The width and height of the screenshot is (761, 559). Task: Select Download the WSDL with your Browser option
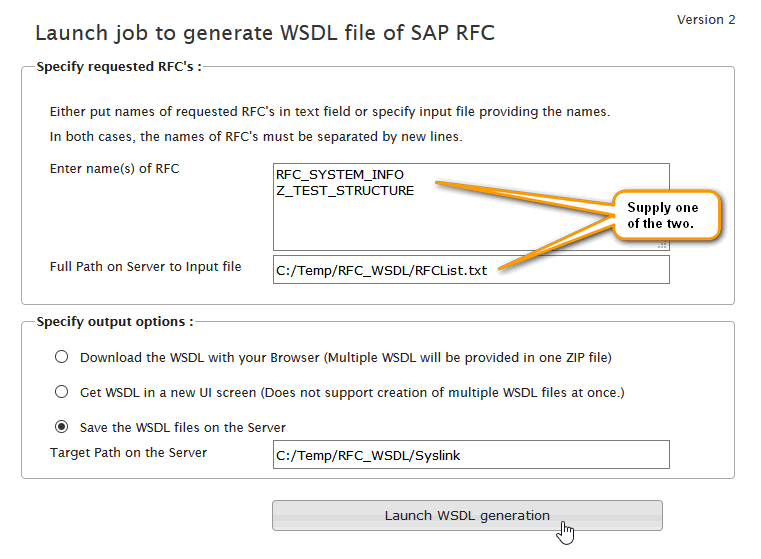click(62, 357)
